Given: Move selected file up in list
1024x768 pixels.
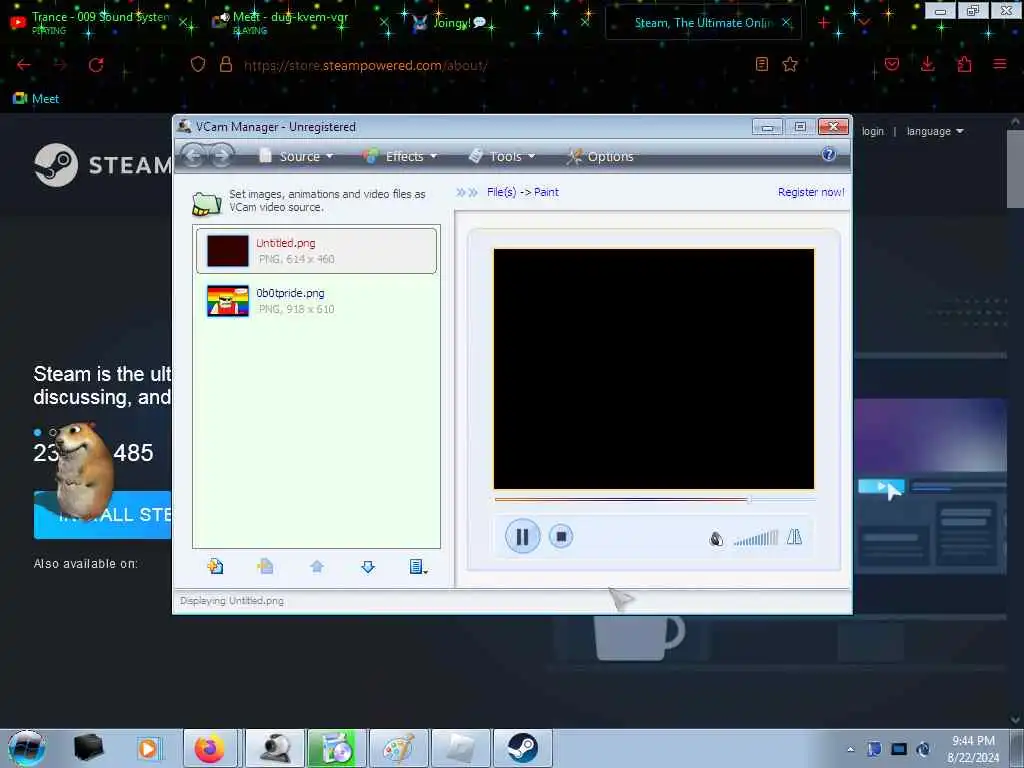Looking at the screenshot, I should pyautogui.click(x=317, y=566).
